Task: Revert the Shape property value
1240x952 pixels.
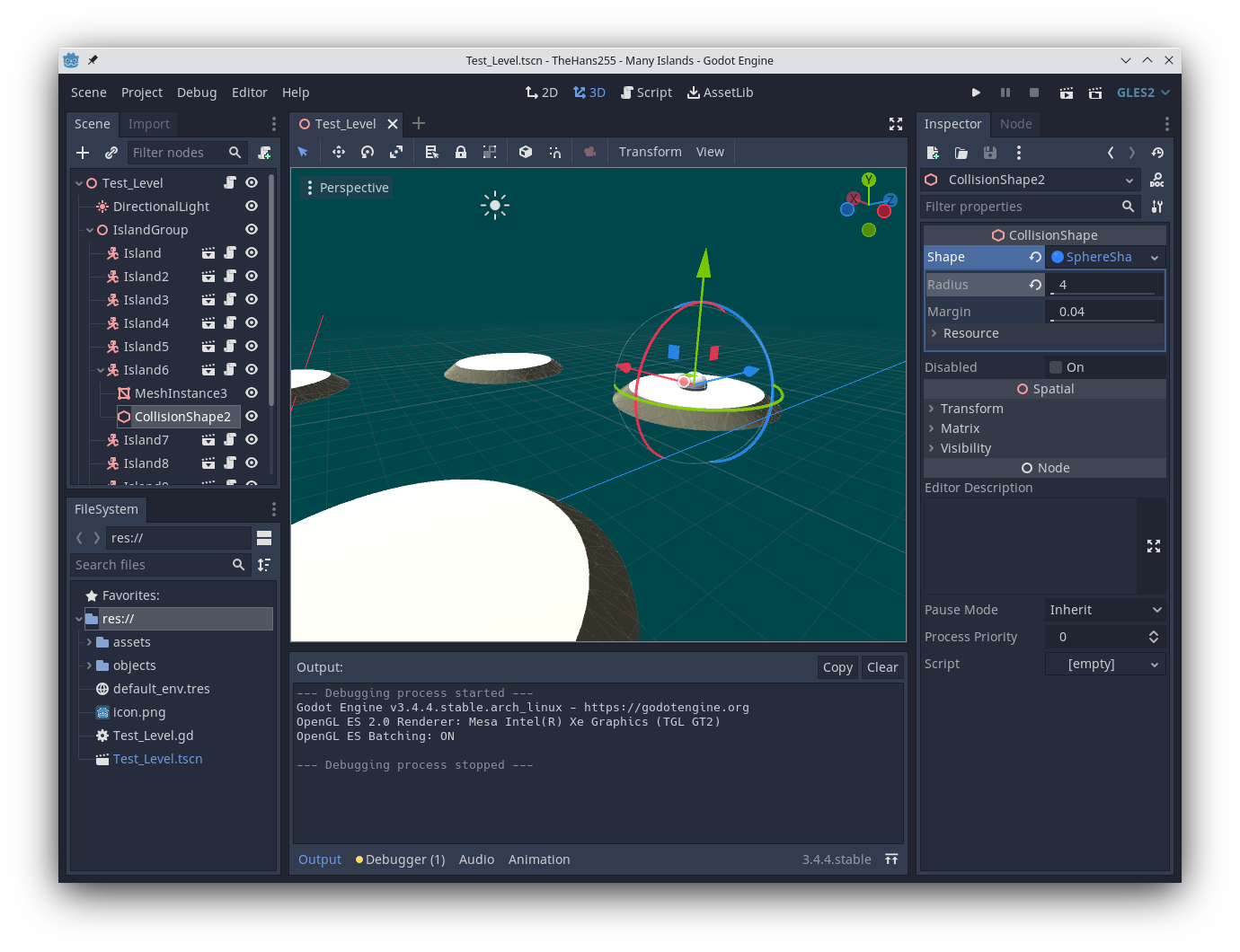Action: (1035, 257)
